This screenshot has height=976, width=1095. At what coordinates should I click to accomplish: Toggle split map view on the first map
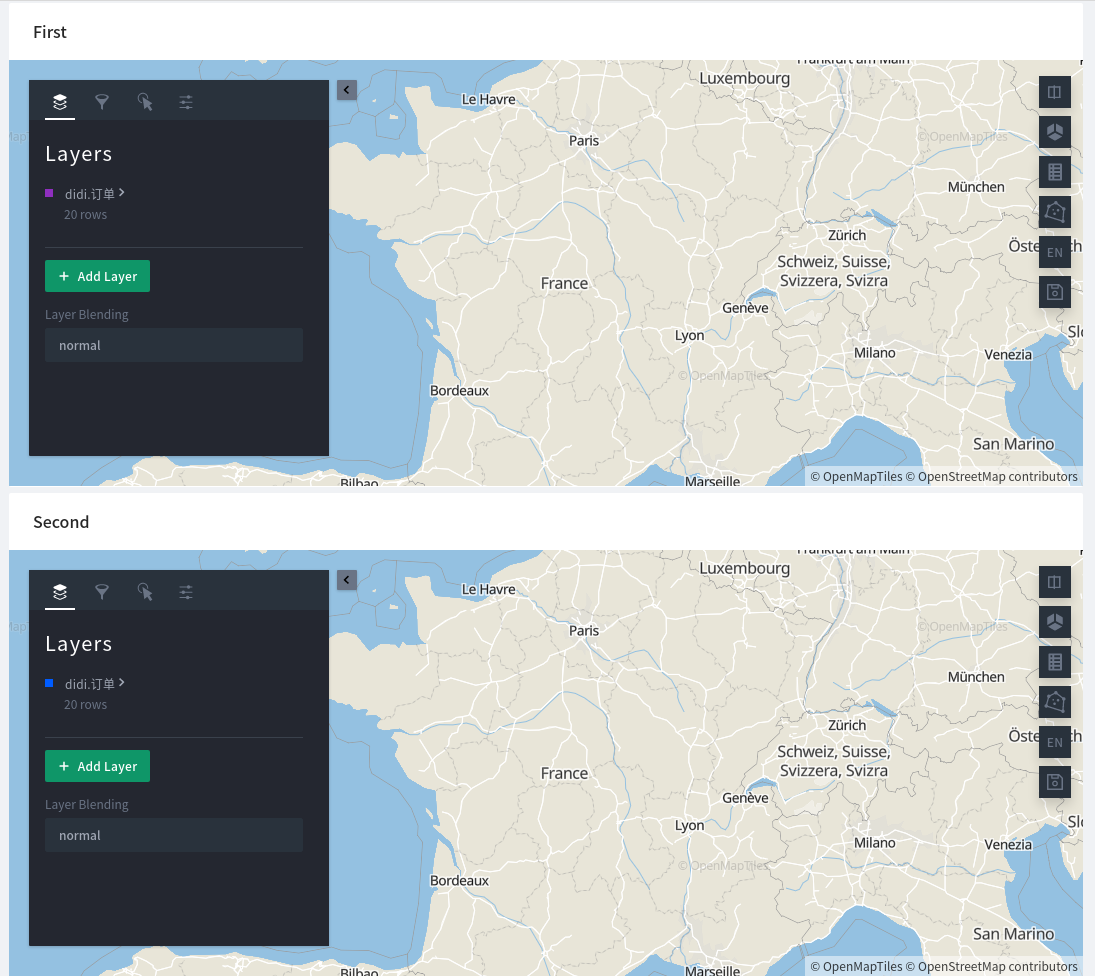pyautogui.click(x=1054, y=91)
